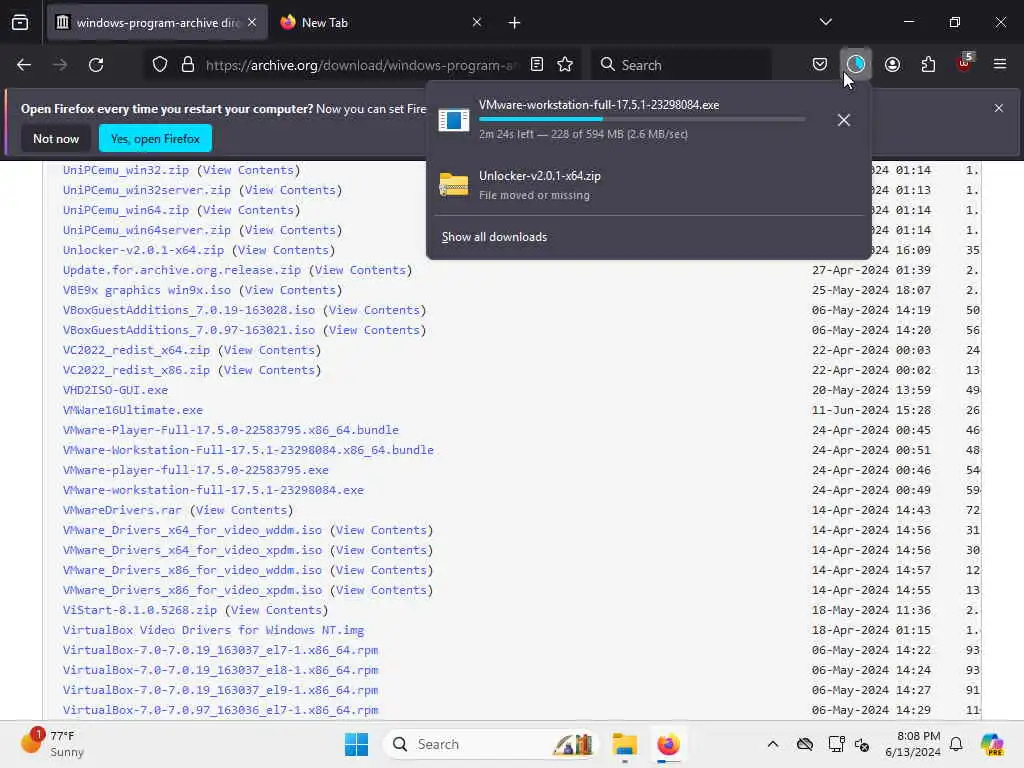Open Firefox account menu
This screenshot has height=768, width=1024.
pos(892,65)
